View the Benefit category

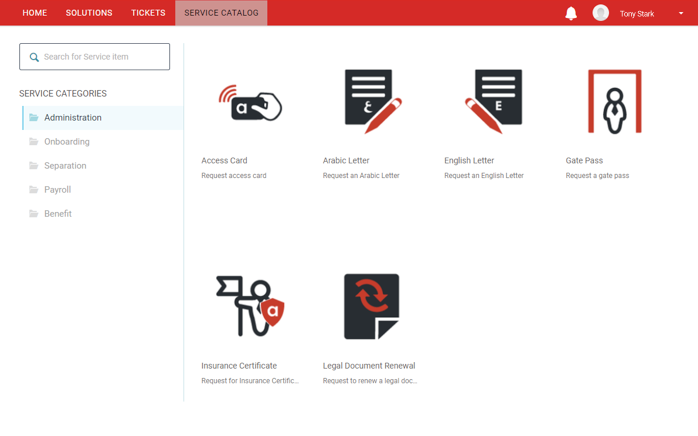point(58,214)
